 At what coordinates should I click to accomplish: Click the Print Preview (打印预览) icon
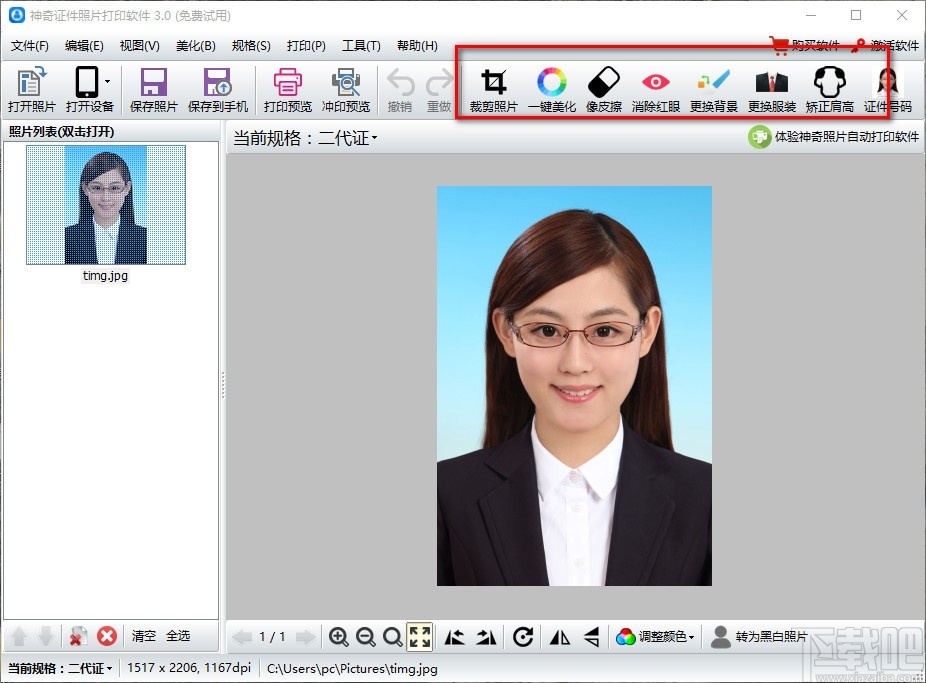tap(288, 90)
